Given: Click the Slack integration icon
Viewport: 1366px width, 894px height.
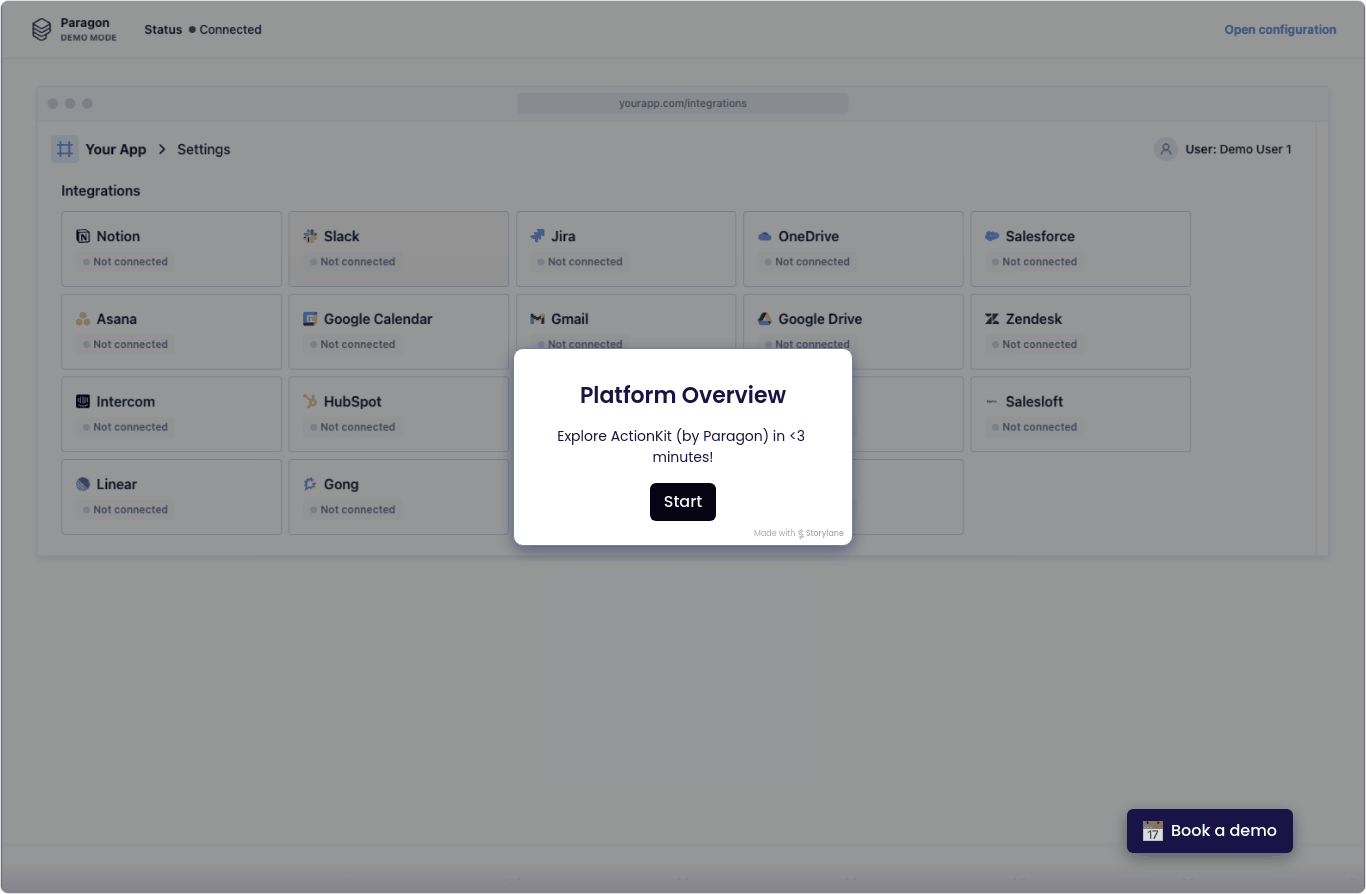Looking at the screenshot, I should (310, 237).
